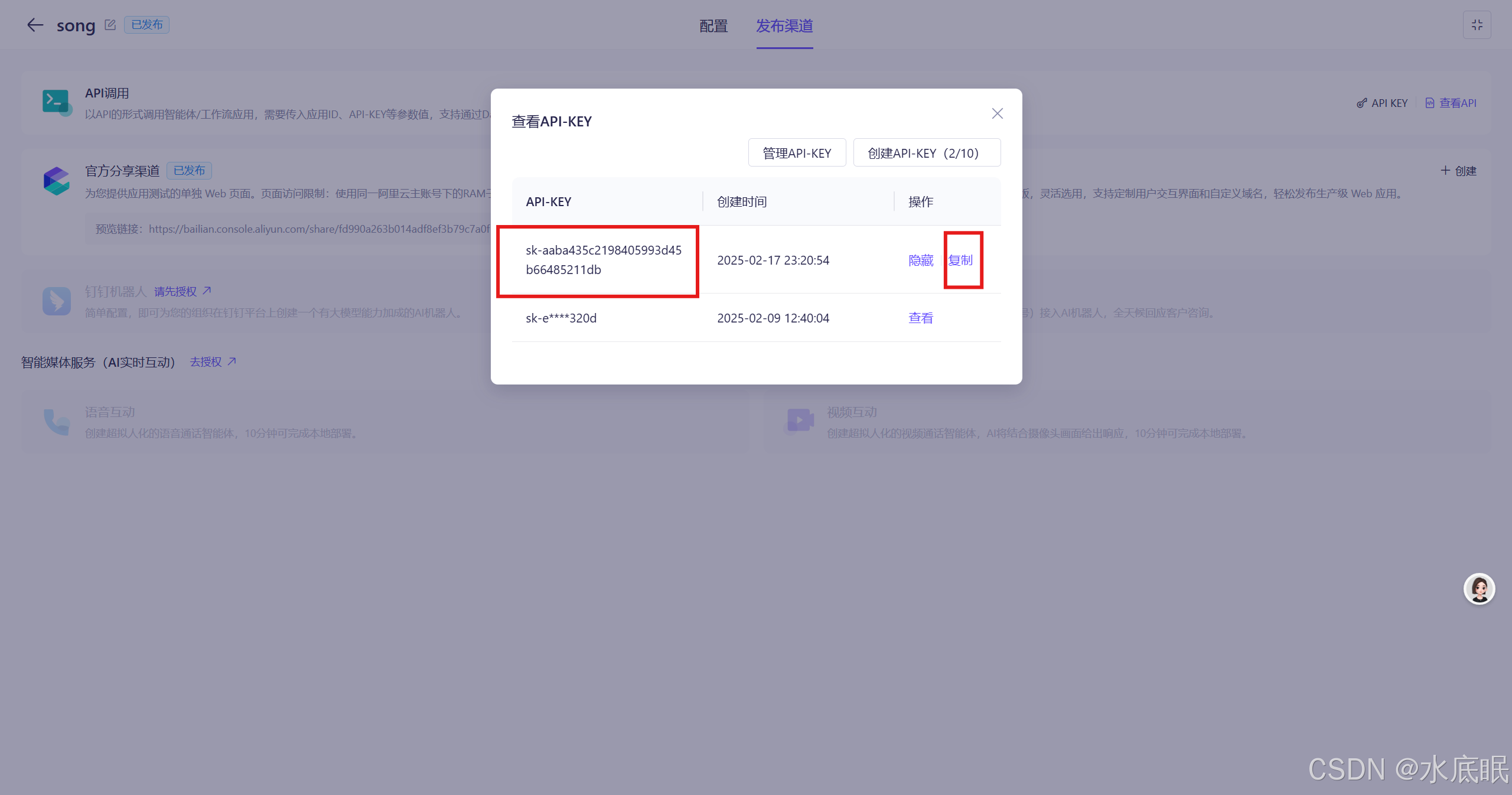Click the 视频互动 camera icon
The width and height of the screenshot is (1512, 795).
tap(799, 421)
